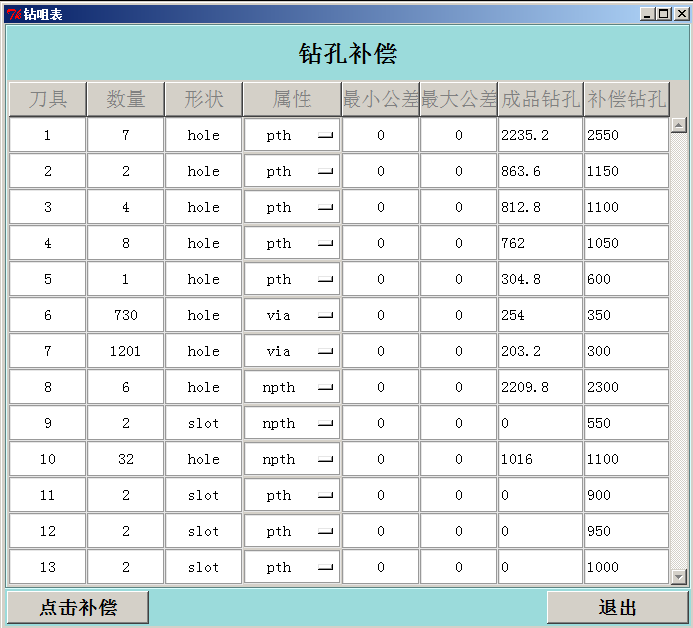Click the 形状 column header
Screen dimensions: 693x628
click(x=204, y=99)
